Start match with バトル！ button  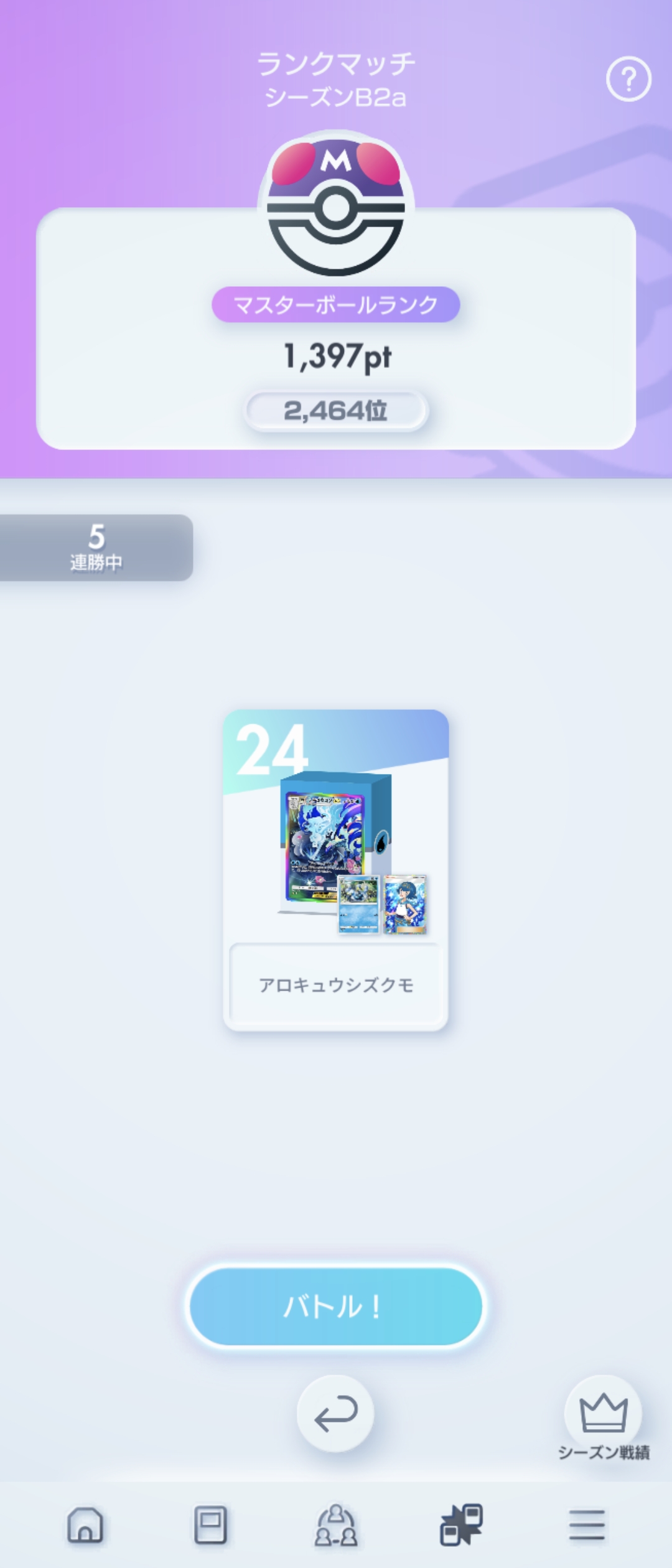click(x=336, y=1307)
